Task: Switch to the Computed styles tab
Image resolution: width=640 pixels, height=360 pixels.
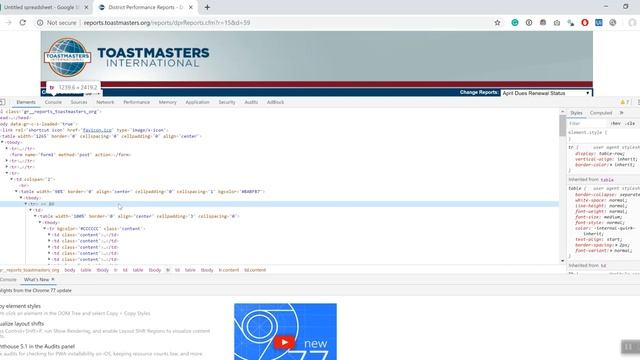Action: click(601, 113)
